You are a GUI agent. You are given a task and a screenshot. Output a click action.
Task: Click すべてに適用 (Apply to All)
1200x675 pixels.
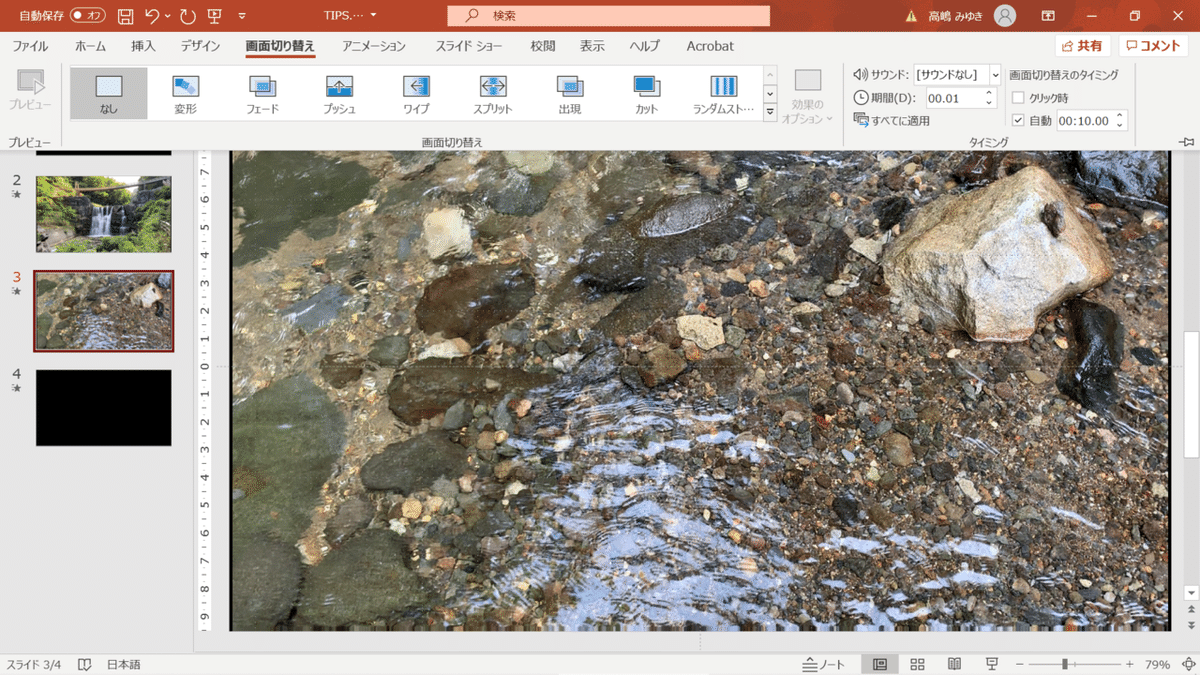coord(892,120)
